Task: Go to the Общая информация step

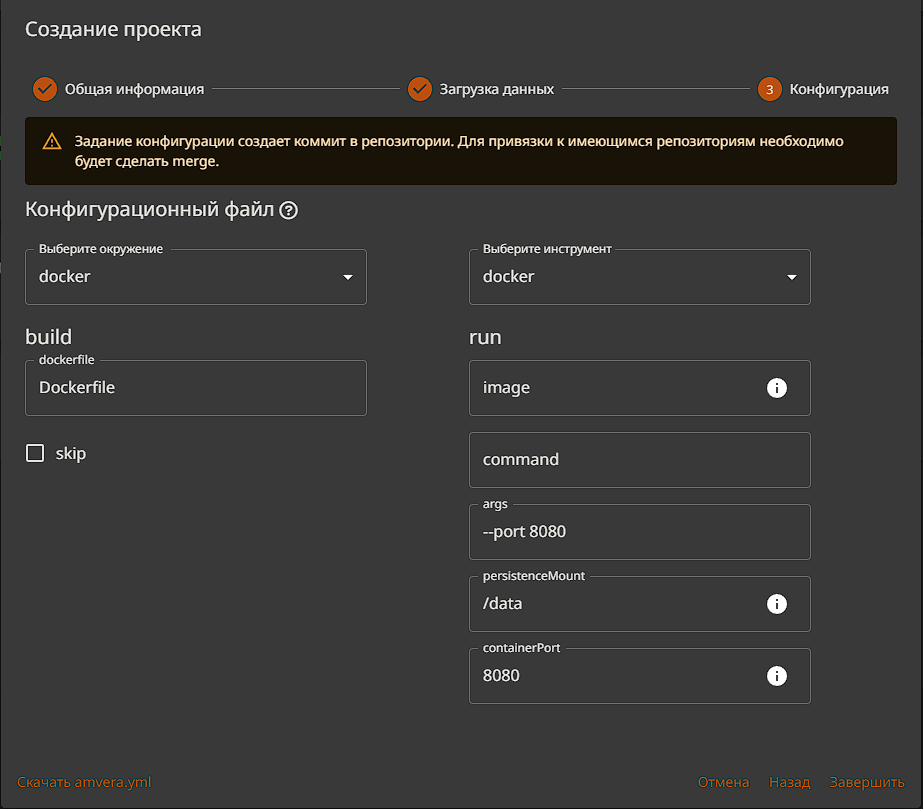Action: pos(134,89)
